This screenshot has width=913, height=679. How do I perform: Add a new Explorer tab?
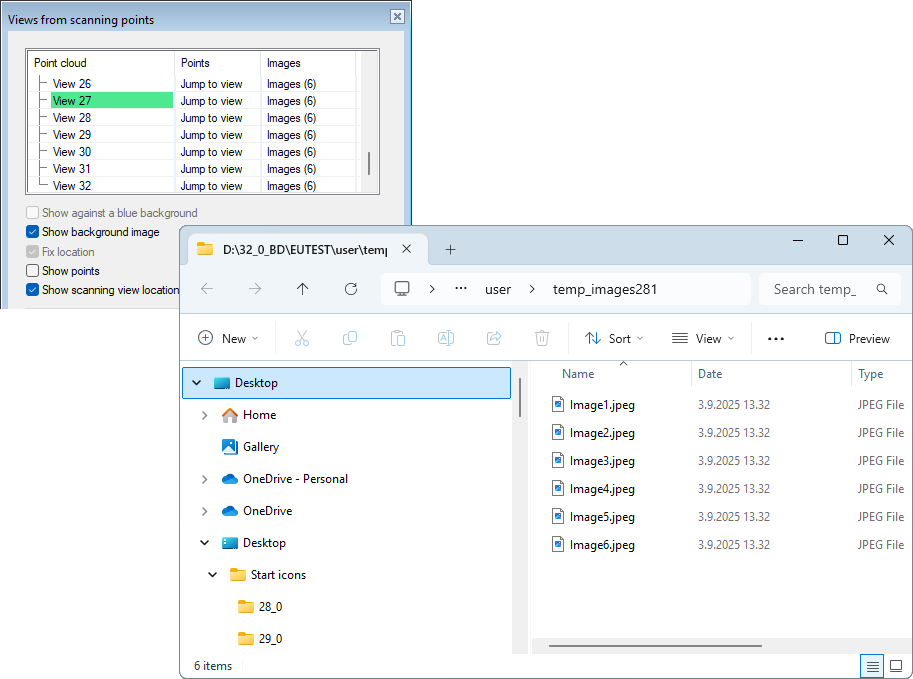pyautogui.click(x=450, y=249)
